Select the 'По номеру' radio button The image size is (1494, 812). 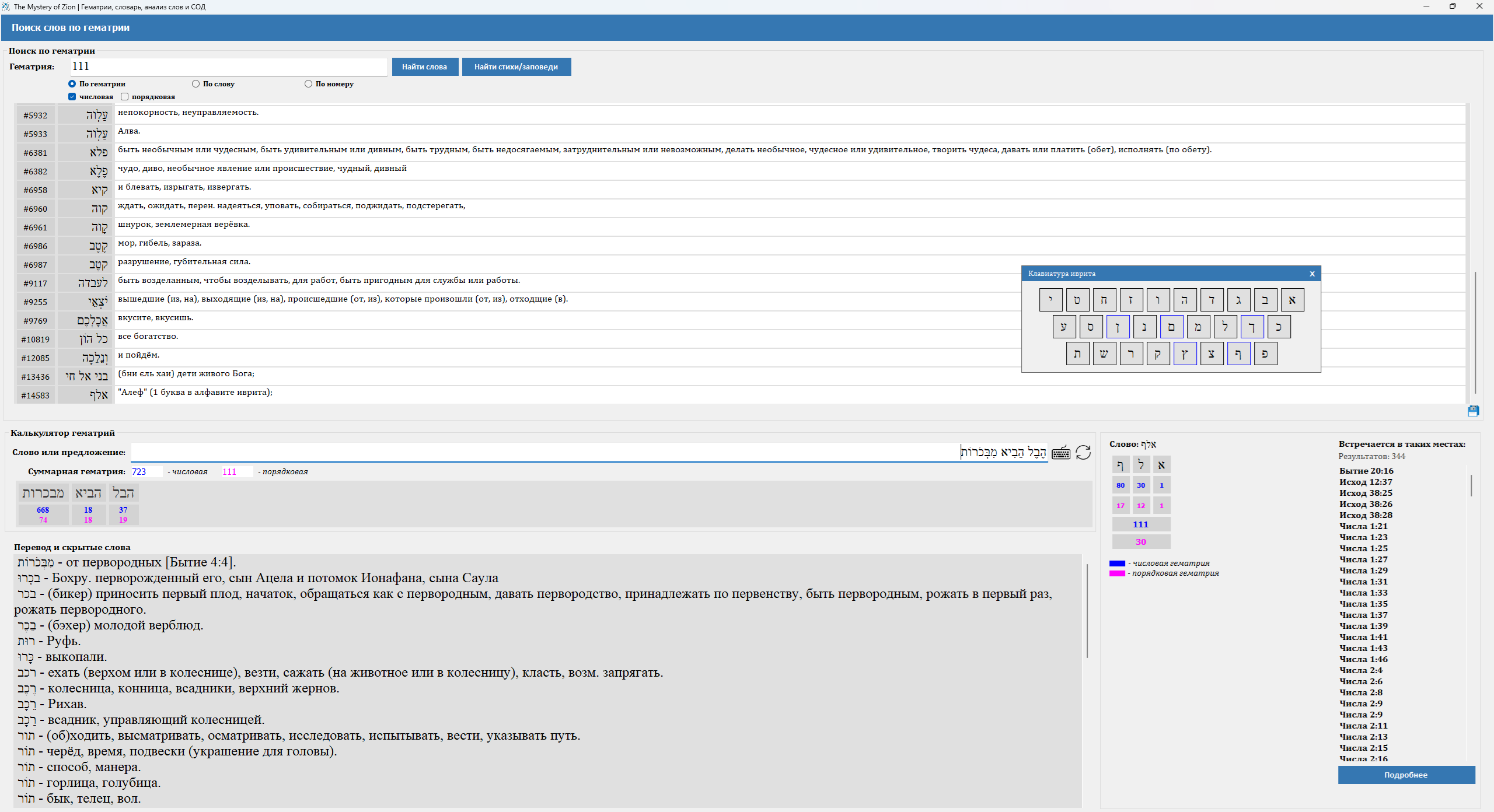tap(308, 84)
